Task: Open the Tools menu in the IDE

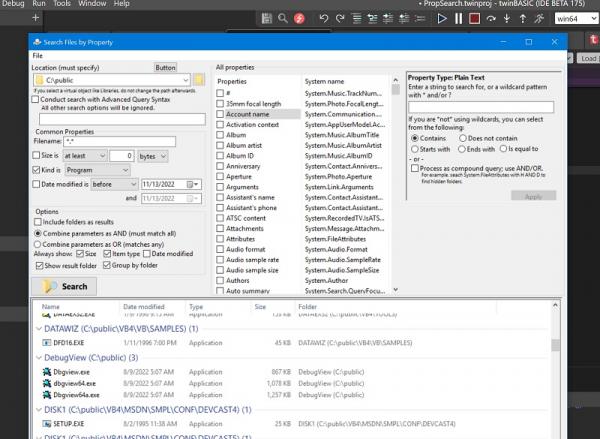Action: pyautogui.click(x=62, y=4)
